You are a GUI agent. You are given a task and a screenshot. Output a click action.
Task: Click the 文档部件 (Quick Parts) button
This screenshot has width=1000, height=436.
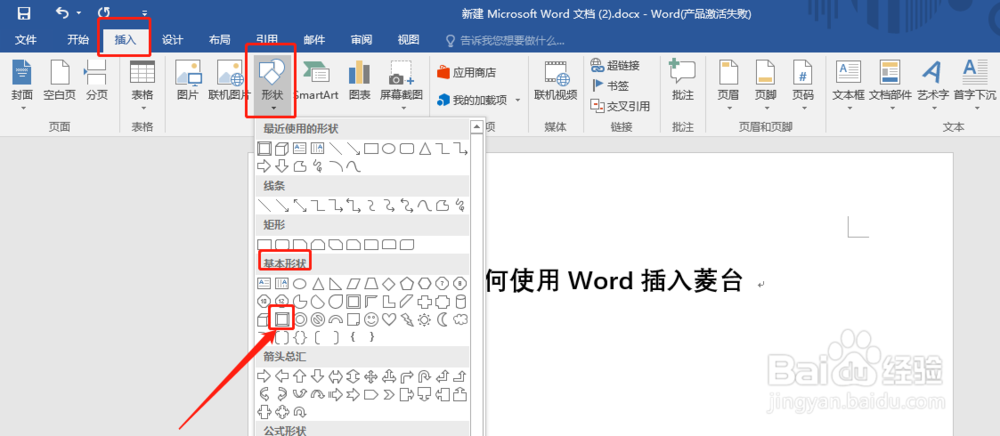[890, 86]
